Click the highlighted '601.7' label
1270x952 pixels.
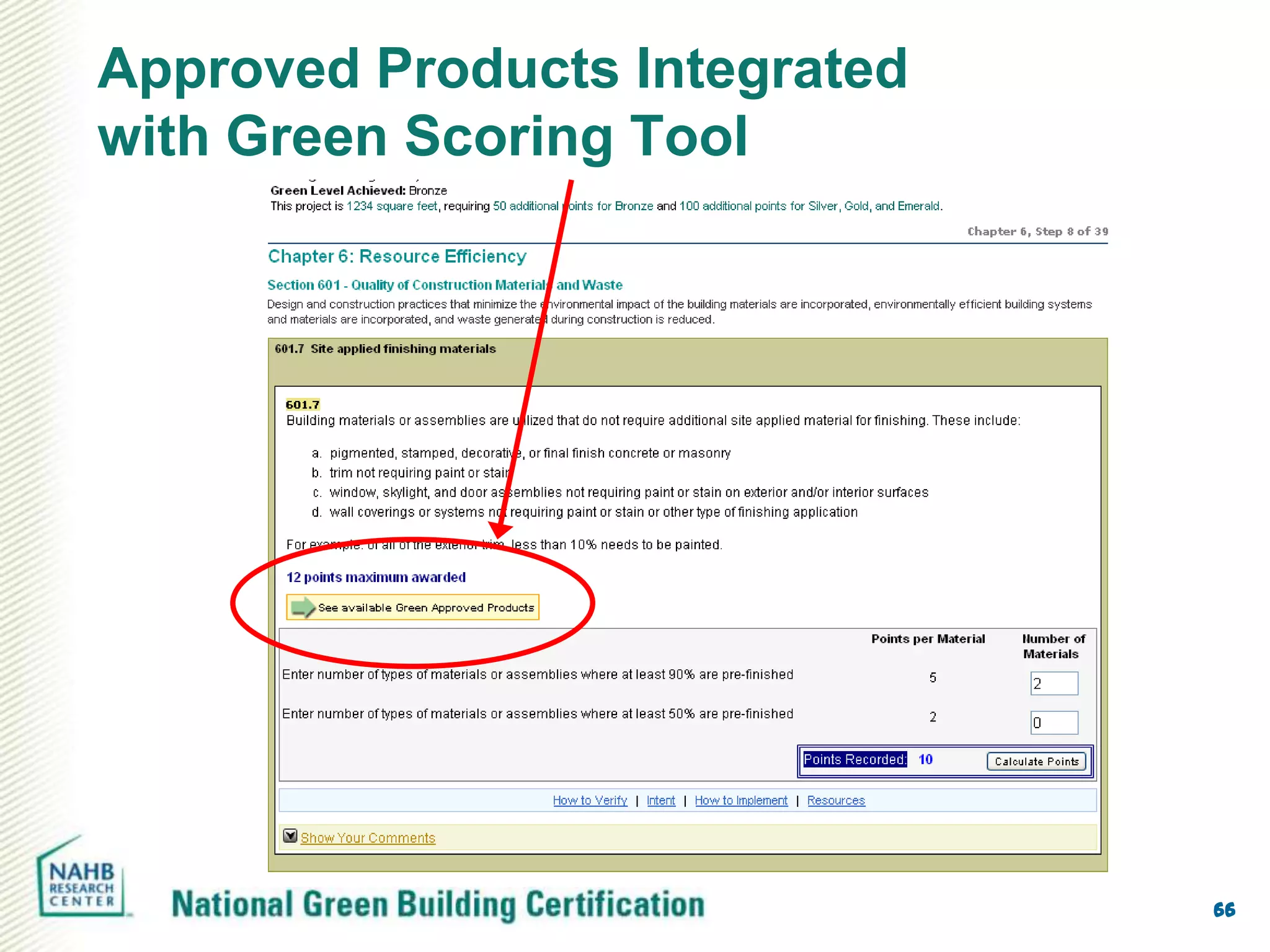click(x=303, y=405)
